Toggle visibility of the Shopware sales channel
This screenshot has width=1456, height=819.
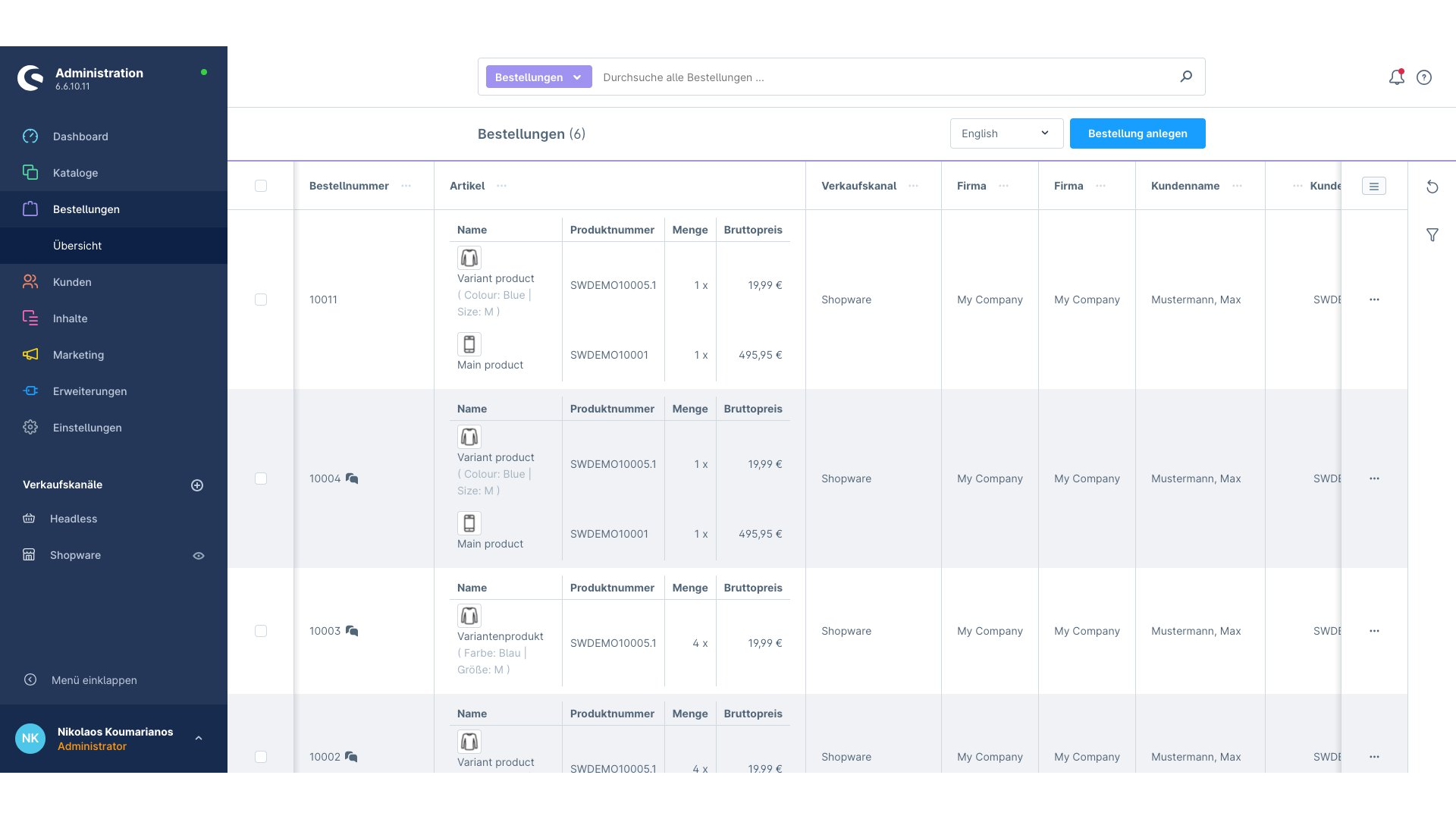coord(198,555)
